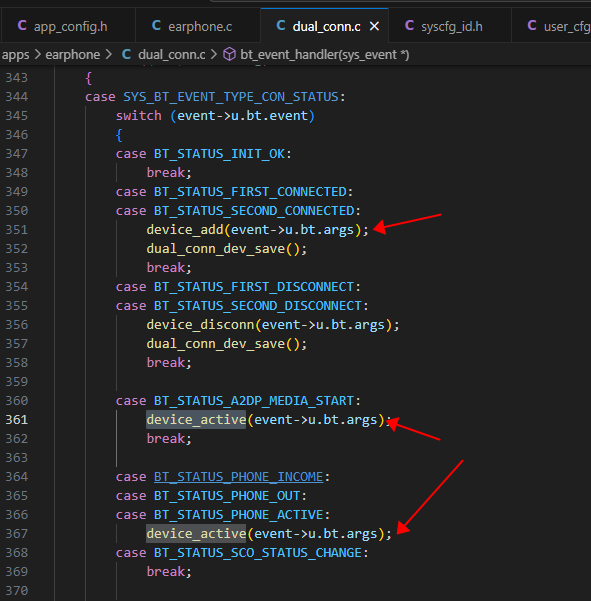Click SYS_BT_EVENT_TYPE_CON_STATUS identifier

(231, 97)
